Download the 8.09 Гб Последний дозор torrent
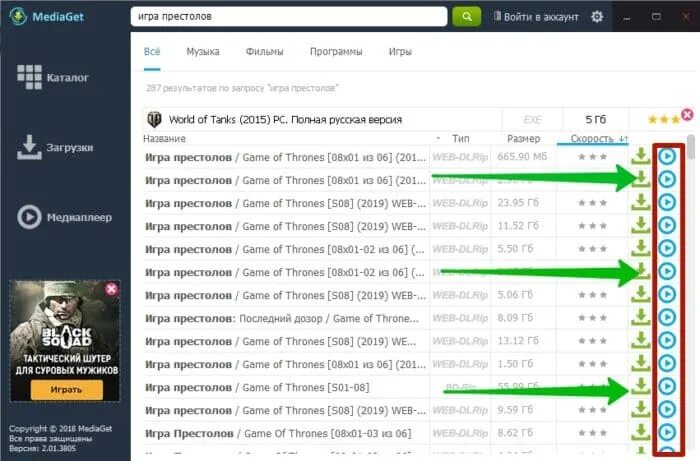The width and height of the screenshot is (700, 461). tap(641, 317)
